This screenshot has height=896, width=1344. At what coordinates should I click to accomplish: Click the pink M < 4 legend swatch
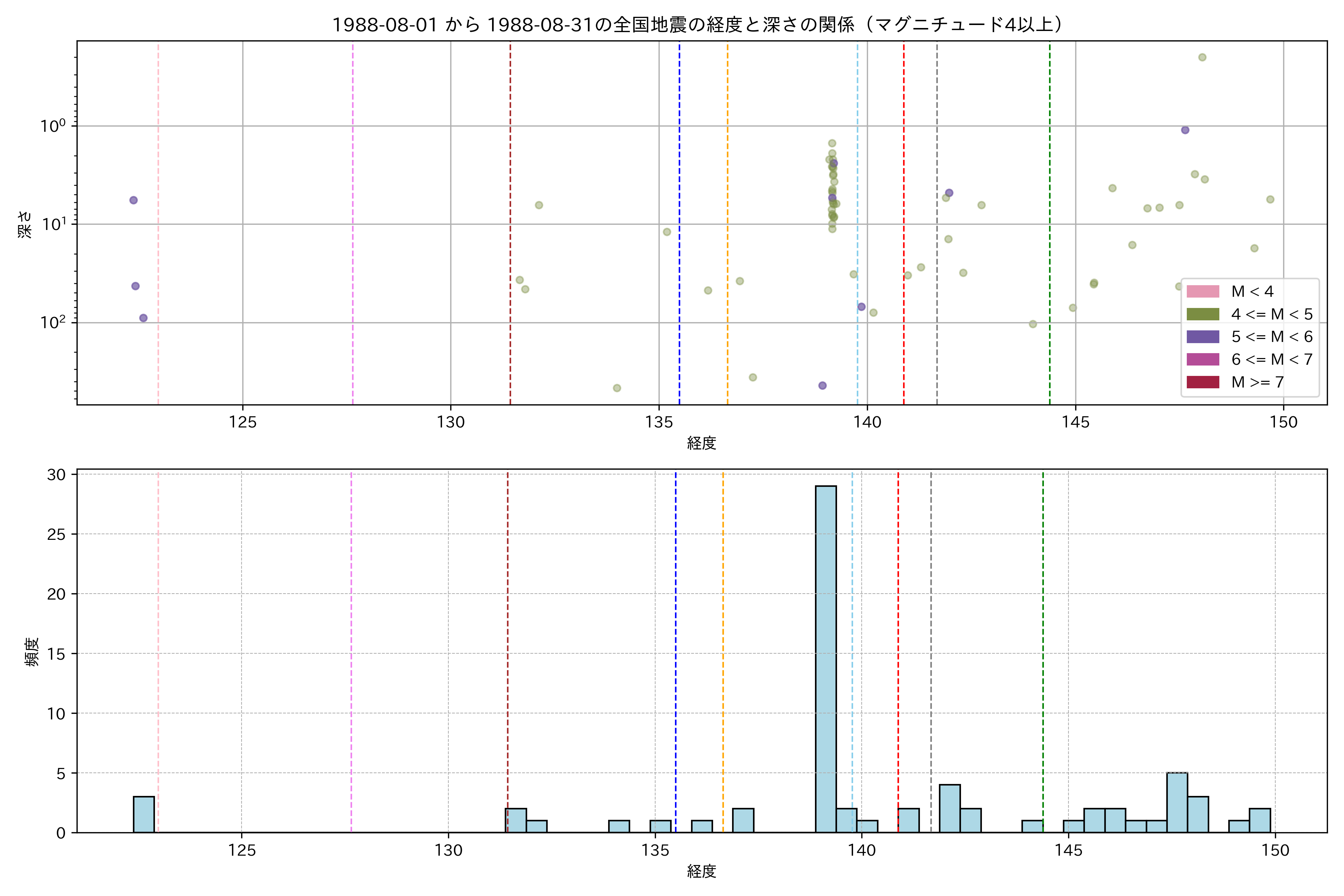(1202, 292)
